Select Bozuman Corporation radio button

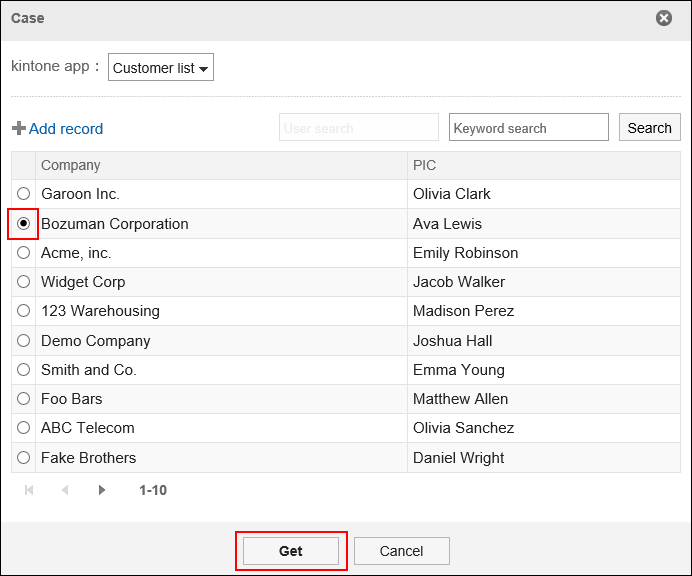[x=23, y=224]
